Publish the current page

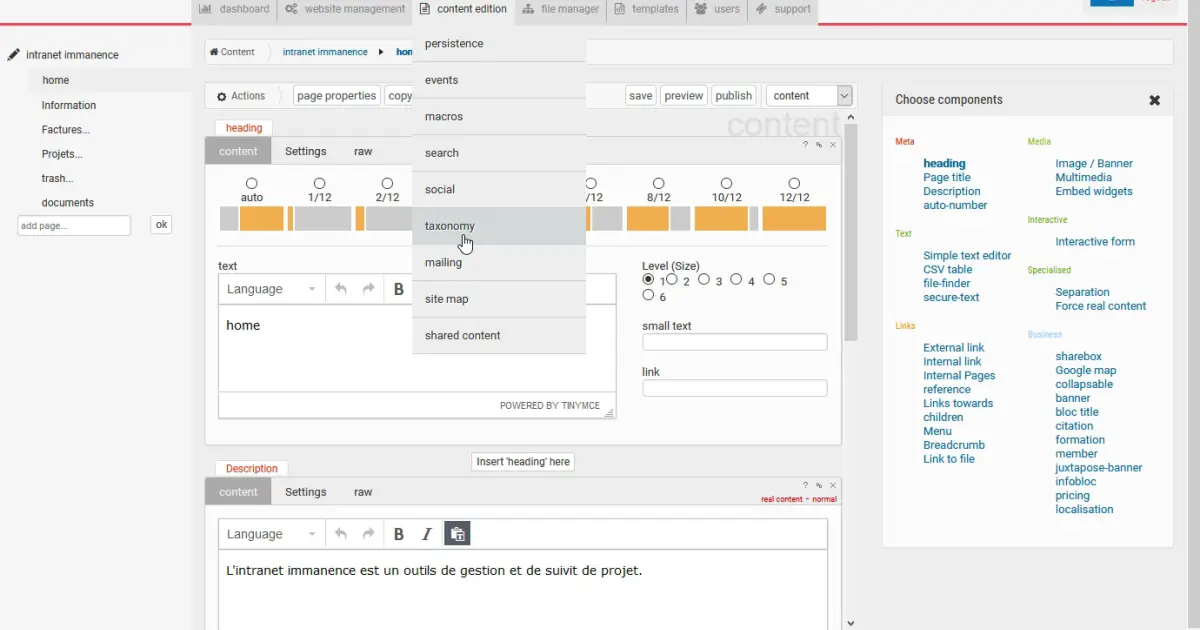point(733,95)
